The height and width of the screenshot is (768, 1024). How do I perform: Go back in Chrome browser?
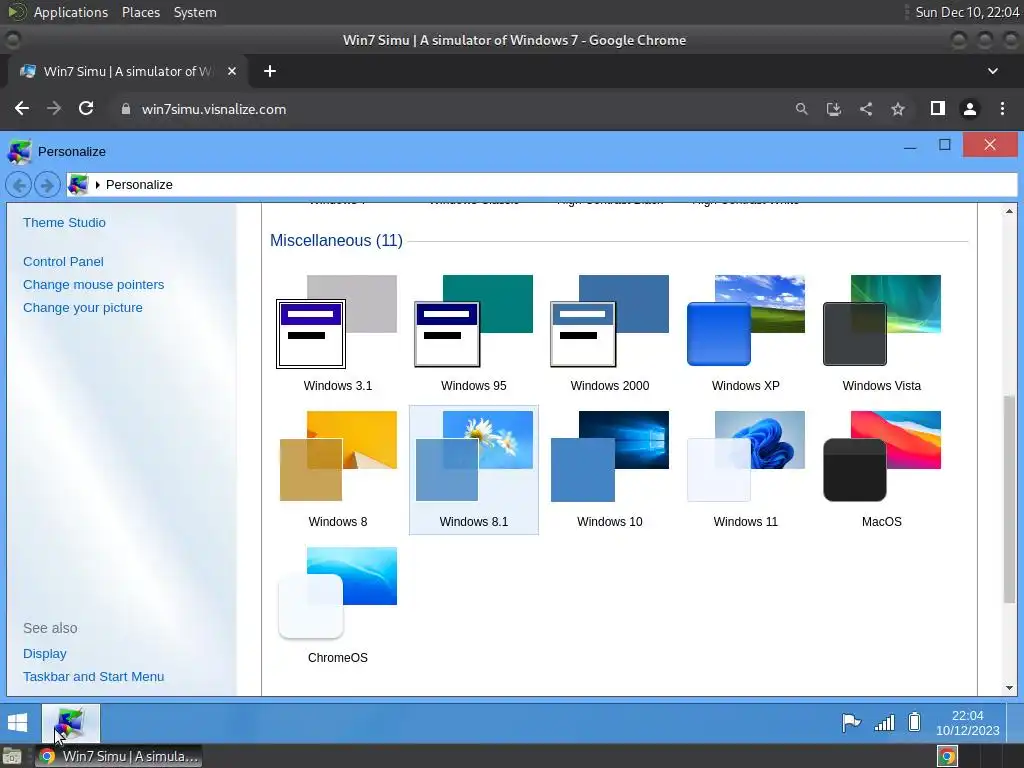click(x=22, y=109)
